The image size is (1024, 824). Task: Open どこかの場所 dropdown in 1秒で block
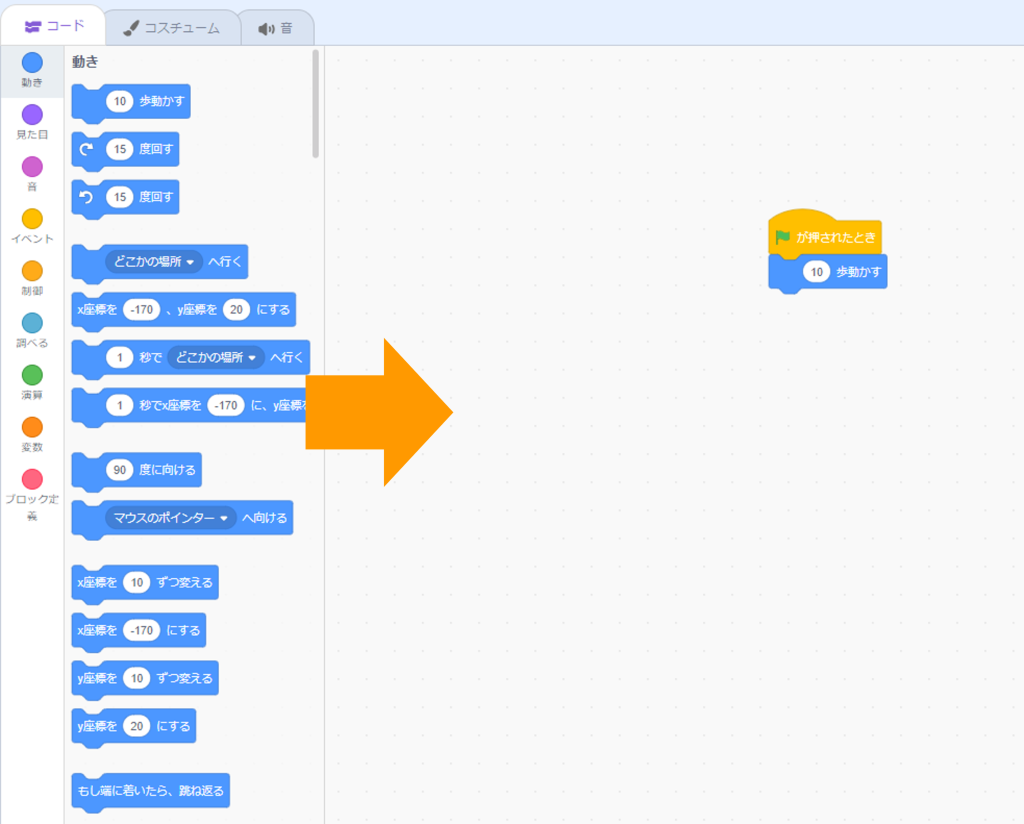point(216,358)
